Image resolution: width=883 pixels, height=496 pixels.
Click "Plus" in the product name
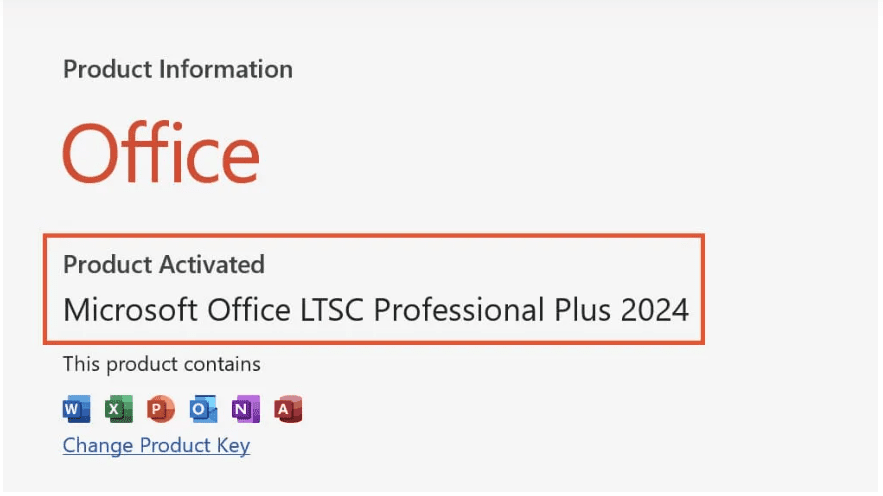click(x=580, y=309)
